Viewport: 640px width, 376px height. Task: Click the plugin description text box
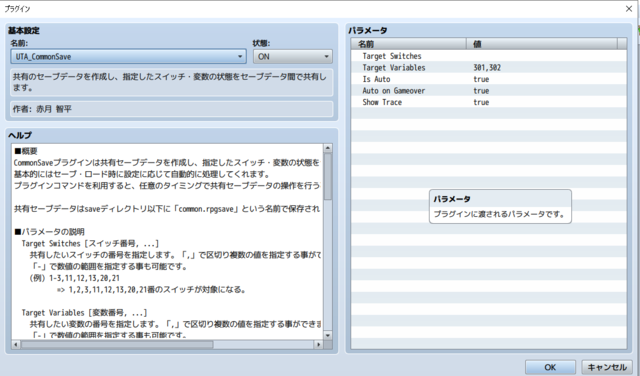(171, 82)
